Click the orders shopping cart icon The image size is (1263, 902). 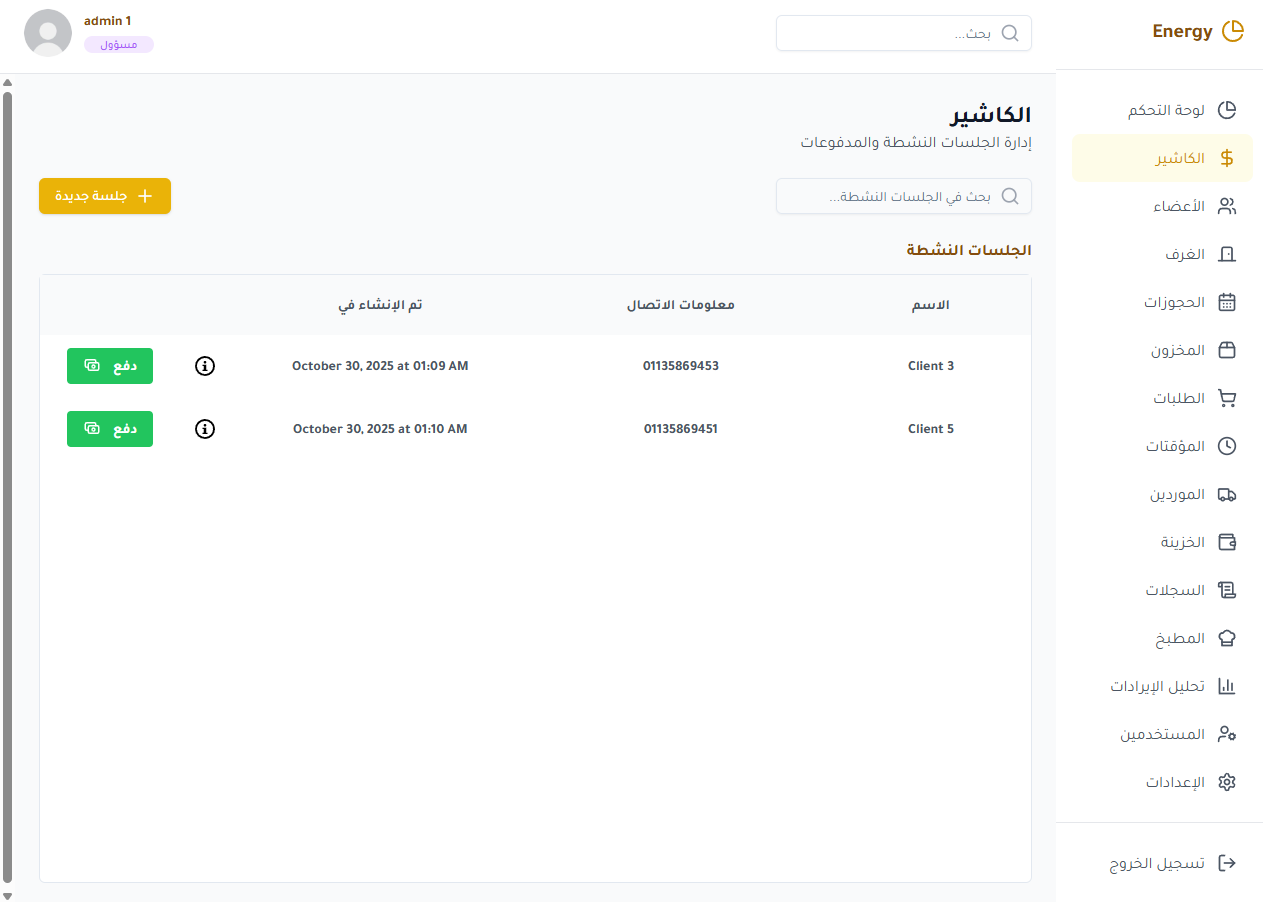(x=1227, y=398)
